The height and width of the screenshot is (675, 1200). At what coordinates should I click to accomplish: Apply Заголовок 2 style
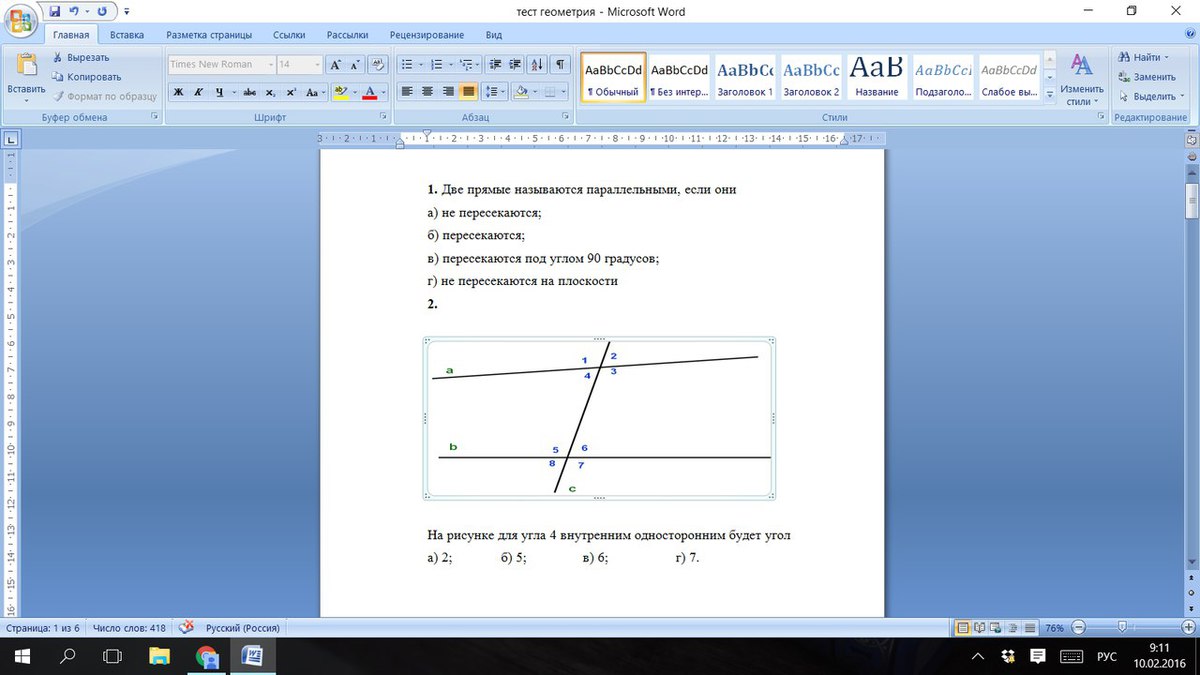811,77
